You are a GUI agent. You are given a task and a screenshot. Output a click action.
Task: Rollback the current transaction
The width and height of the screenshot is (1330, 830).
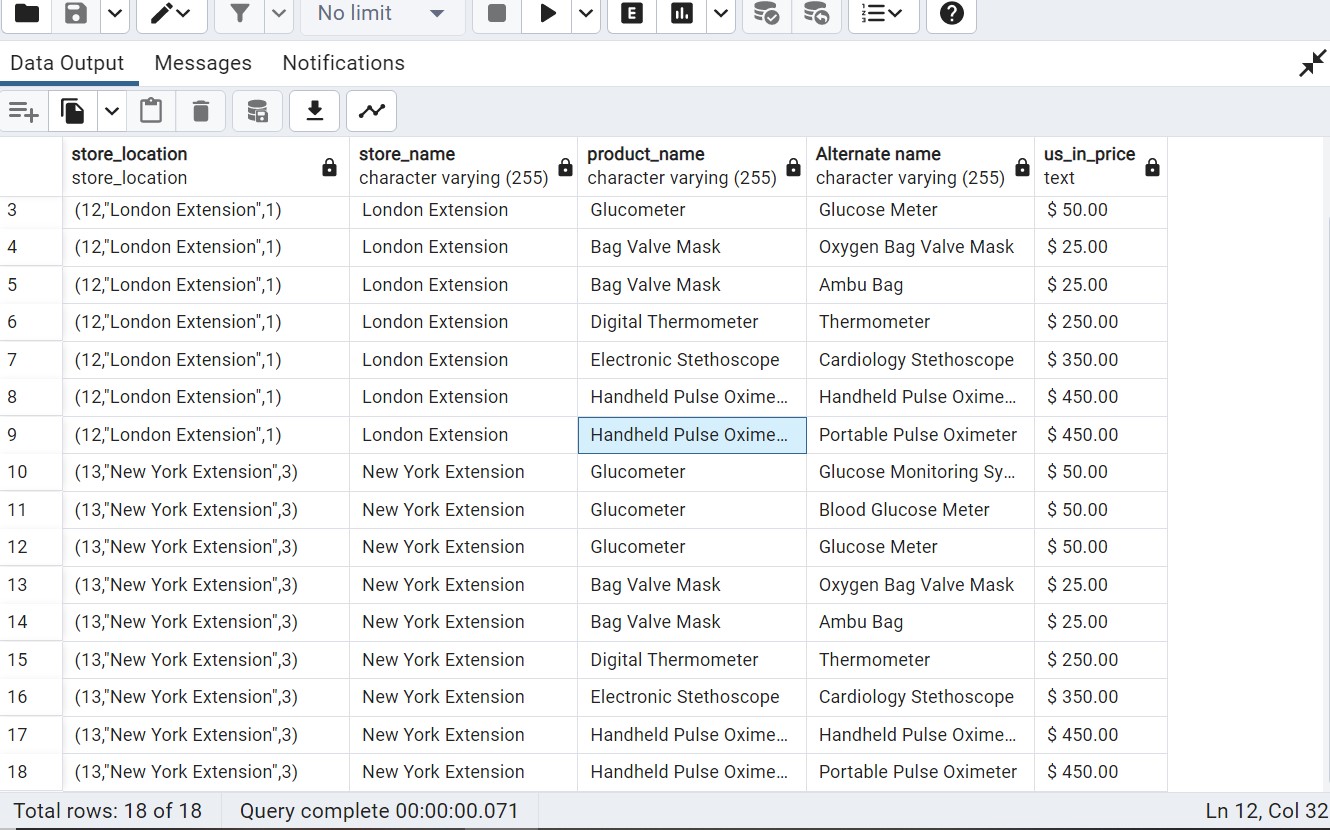tap(817, 14)
